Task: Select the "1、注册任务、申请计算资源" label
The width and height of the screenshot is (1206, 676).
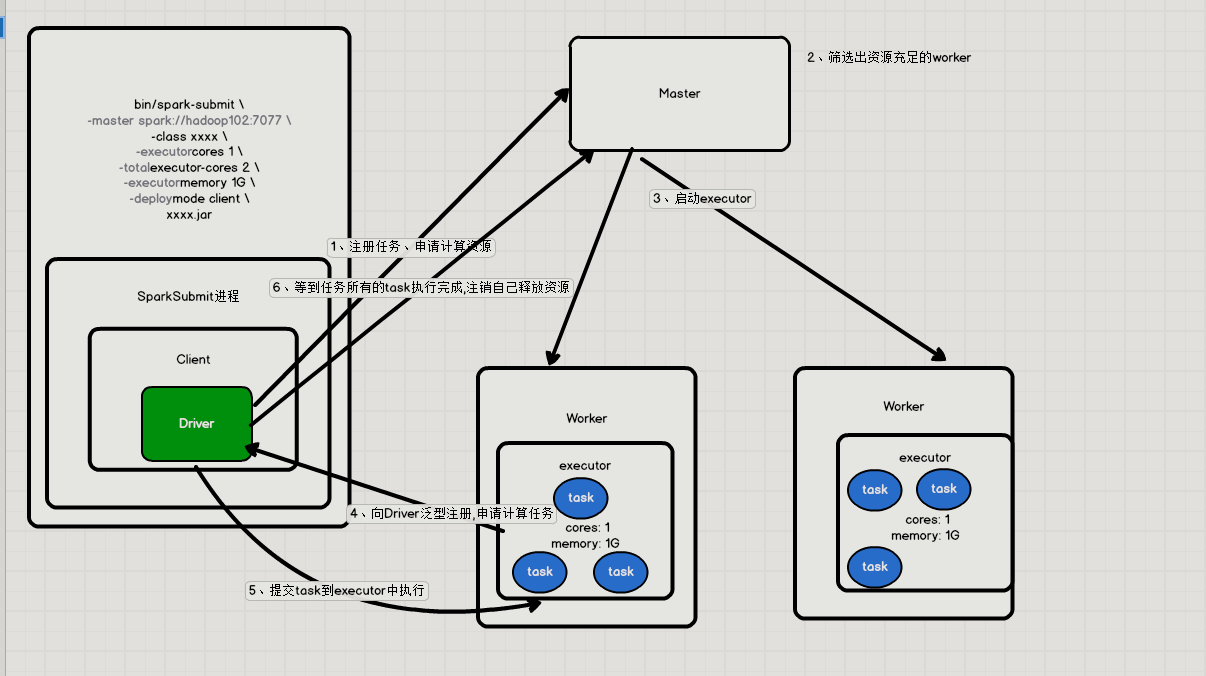Action: pyautogui.click(x=411, y=246)
